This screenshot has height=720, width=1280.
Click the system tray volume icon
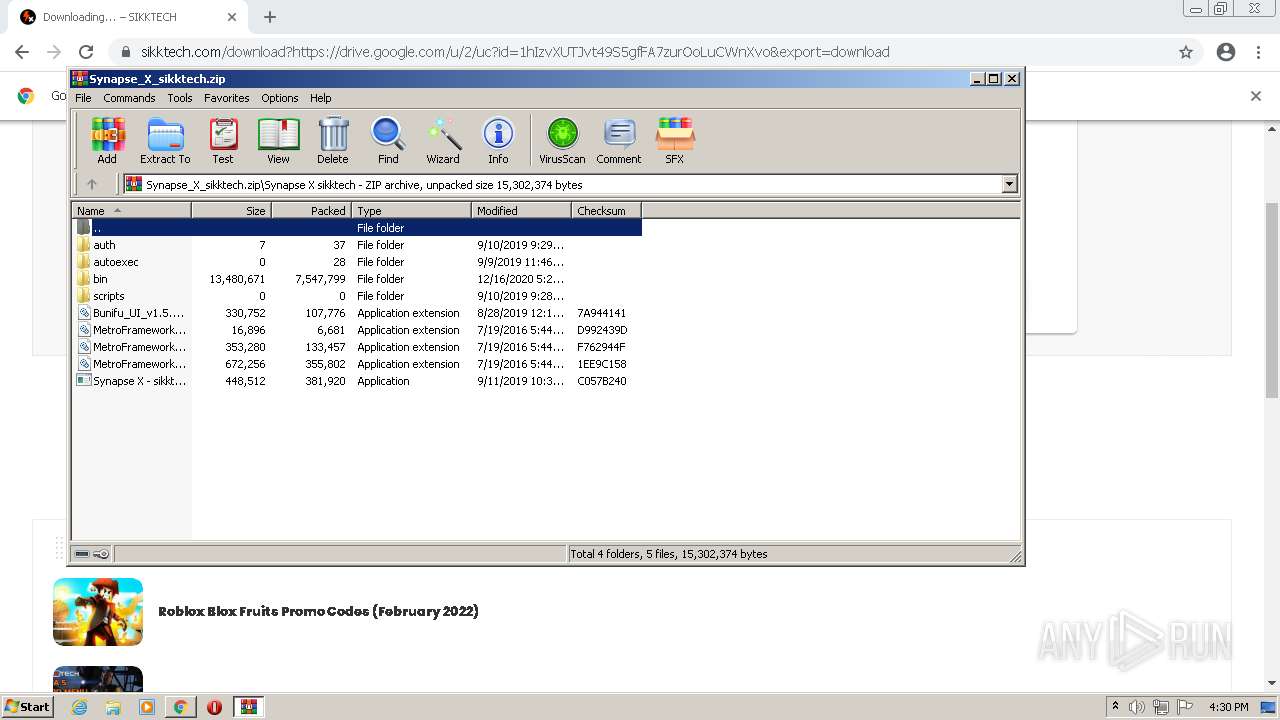[1138, 707]
